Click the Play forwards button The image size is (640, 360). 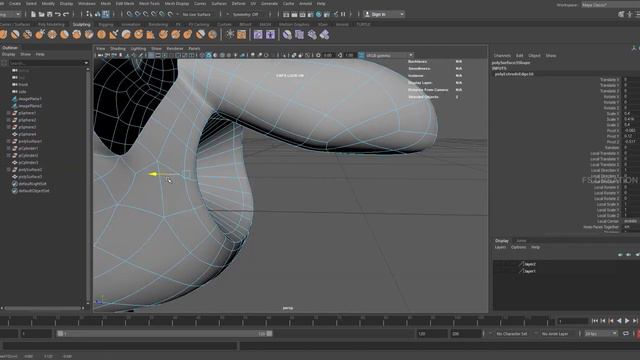click(x=627, y=321)
